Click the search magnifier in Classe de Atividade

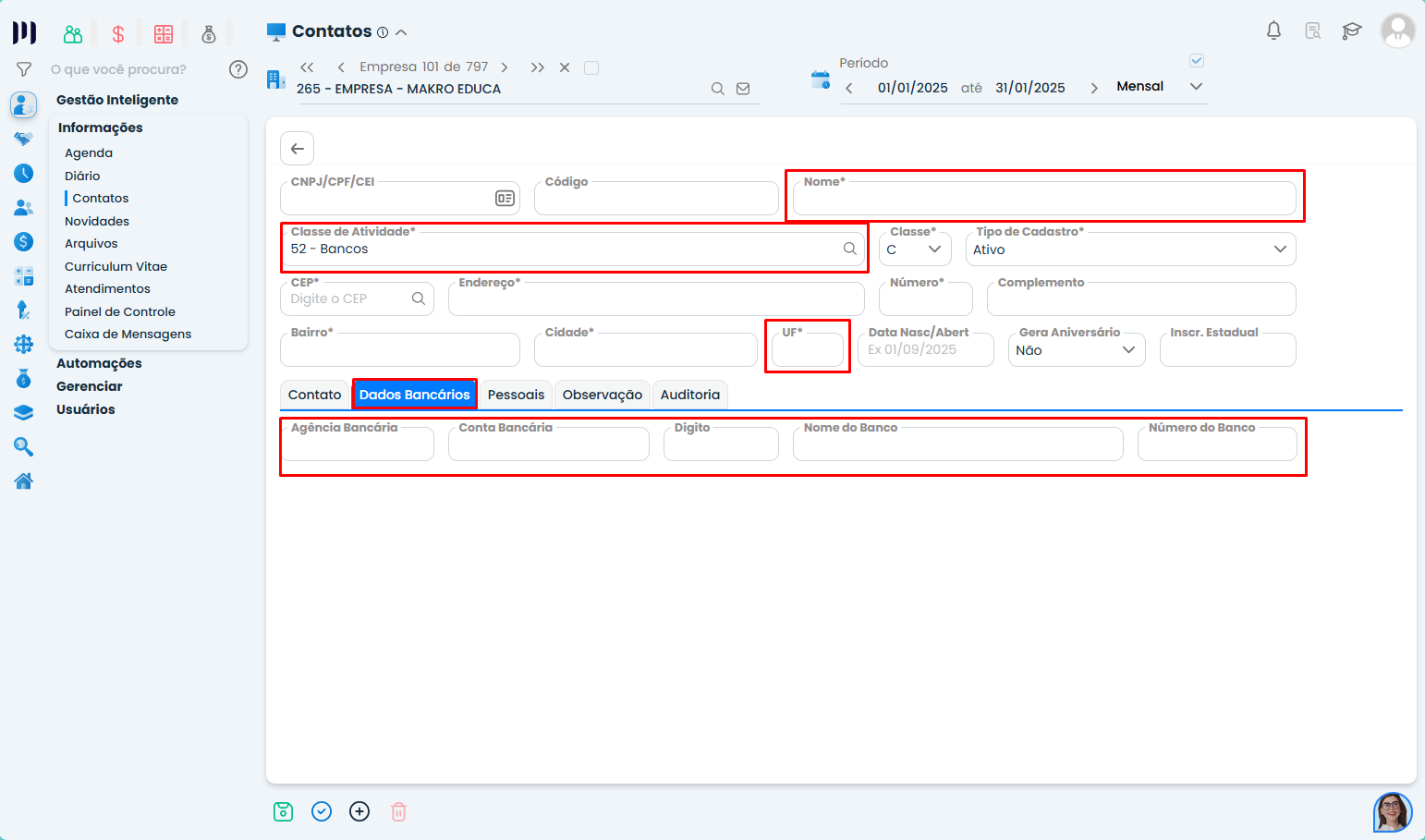tap(849, 249)
